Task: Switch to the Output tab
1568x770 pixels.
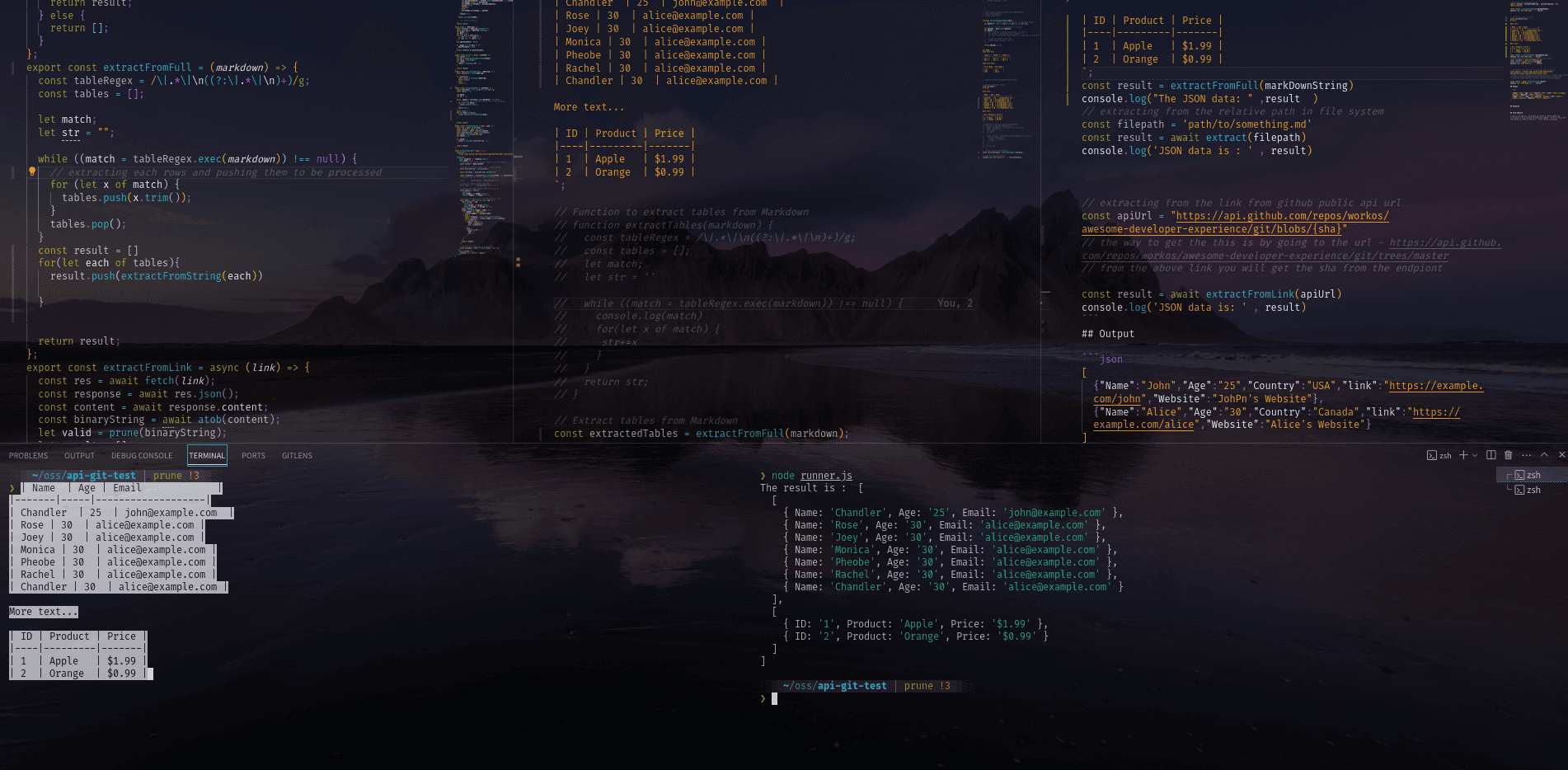Action: [x=80, y=456]
